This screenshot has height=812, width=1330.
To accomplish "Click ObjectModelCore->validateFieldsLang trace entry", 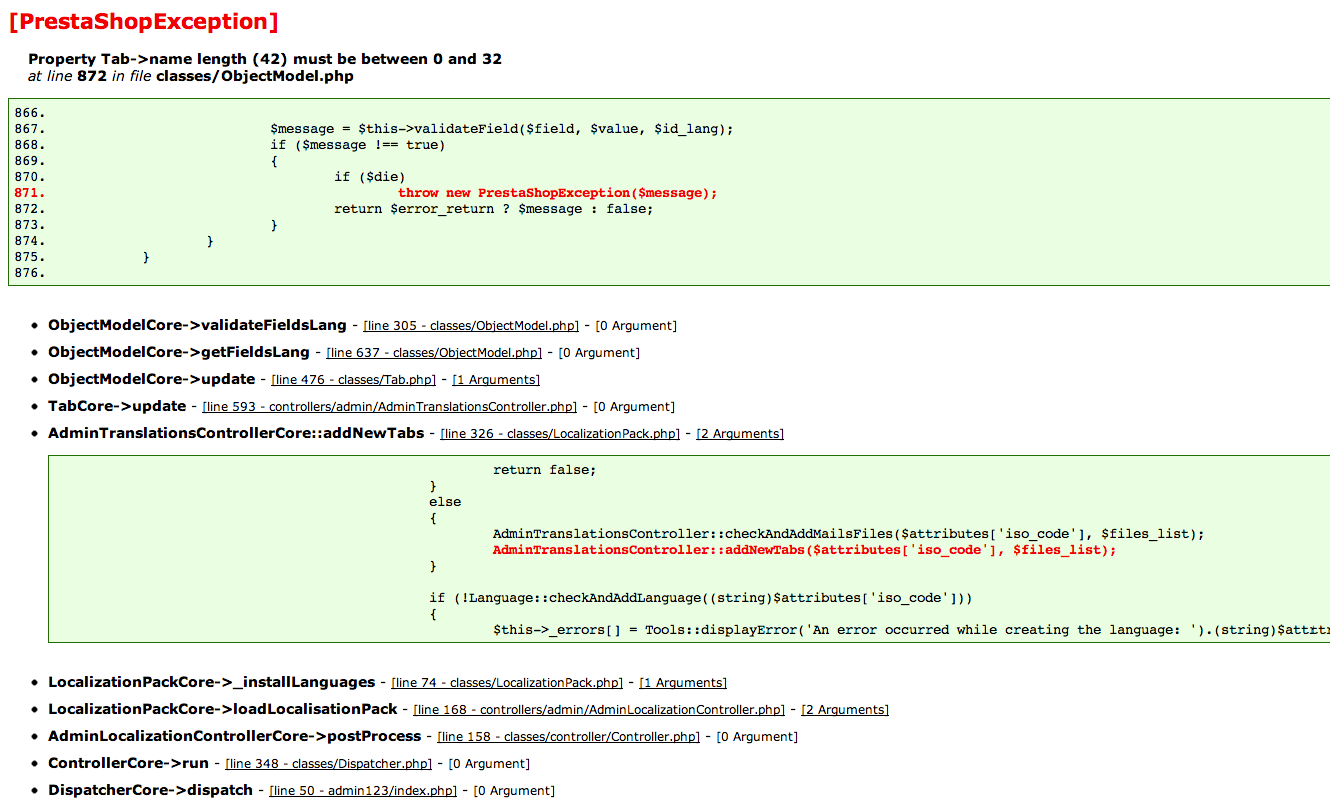I will tap(197, 325).
